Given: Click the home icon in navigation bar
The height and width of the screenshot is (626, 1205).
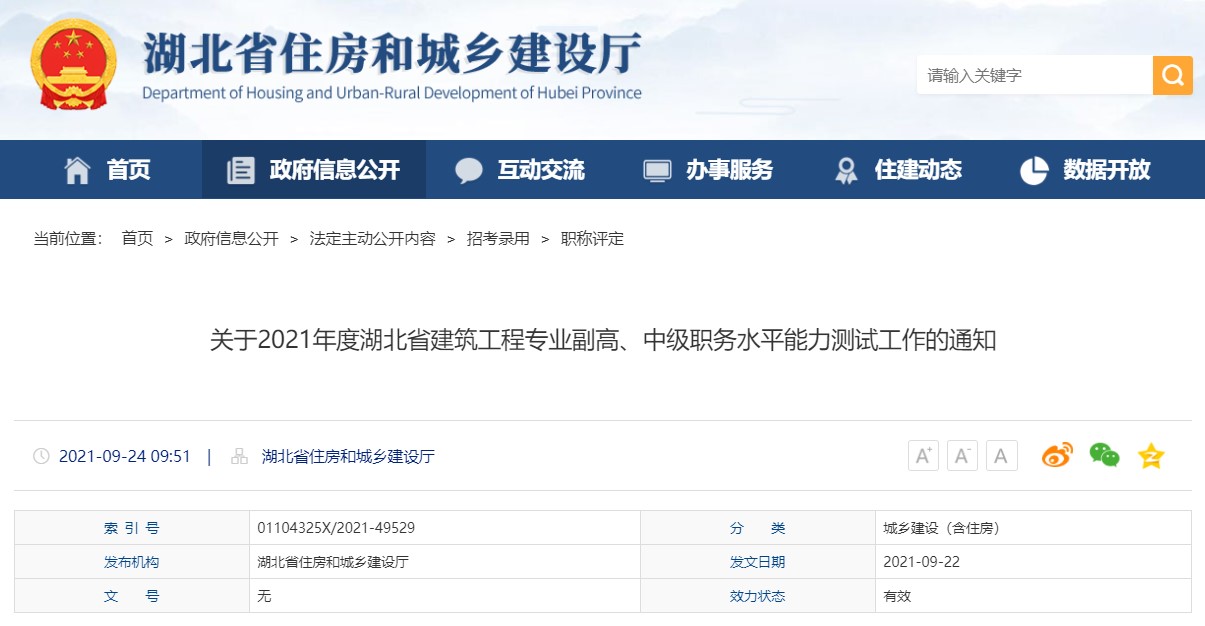Looking at the screenshot, I should [x=77, y=171].
